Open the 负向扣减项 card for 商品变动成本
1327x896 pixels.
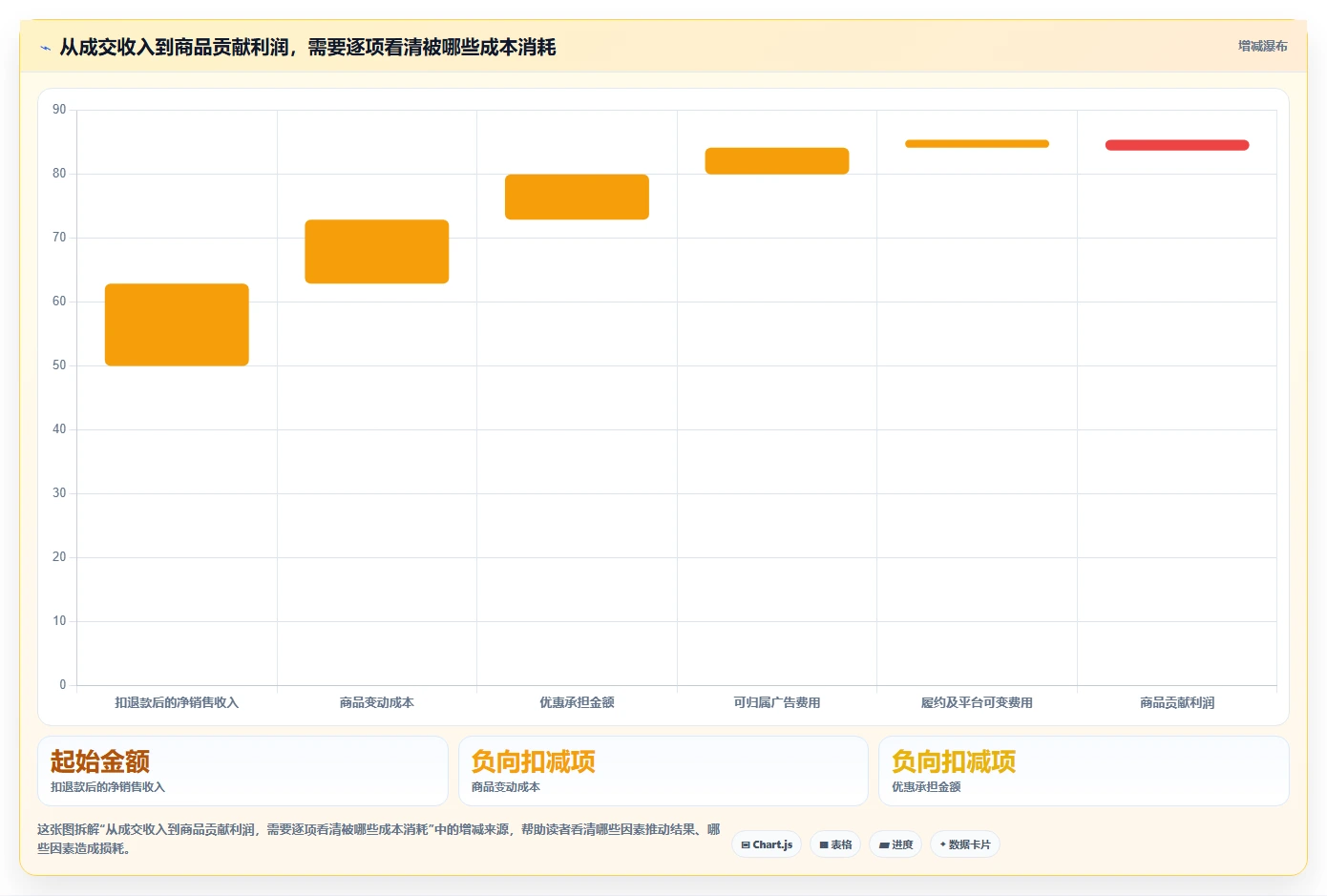(x=663, y=771)
